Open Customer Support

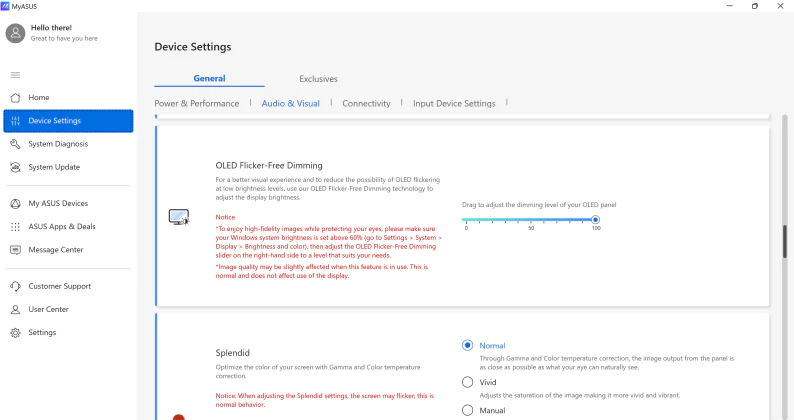pyautogui.click(x=68, y=286)
